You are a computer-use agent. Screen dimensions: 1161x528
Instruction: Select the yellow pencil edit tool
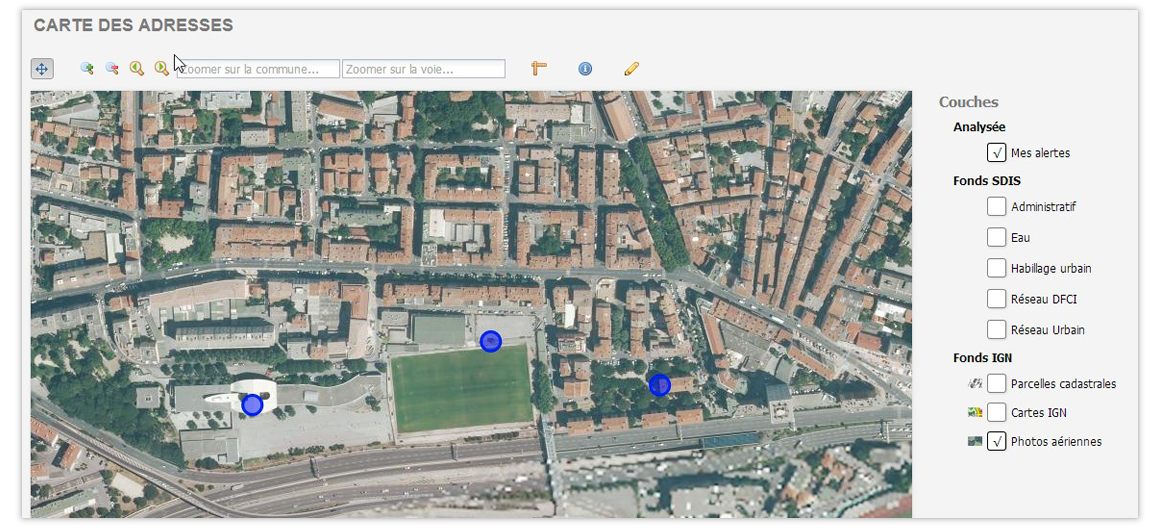tap(631, 69)
